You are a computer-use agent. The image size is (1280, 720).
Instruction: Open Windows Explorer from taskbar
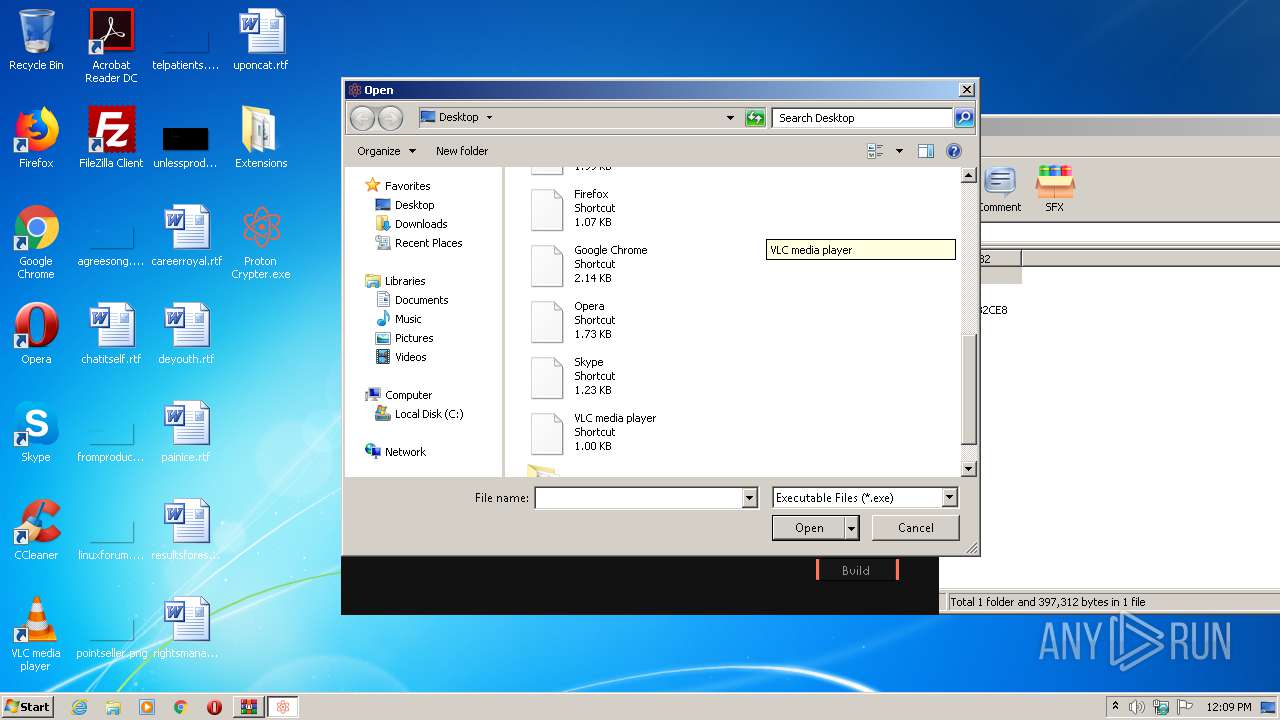(113, 707)
